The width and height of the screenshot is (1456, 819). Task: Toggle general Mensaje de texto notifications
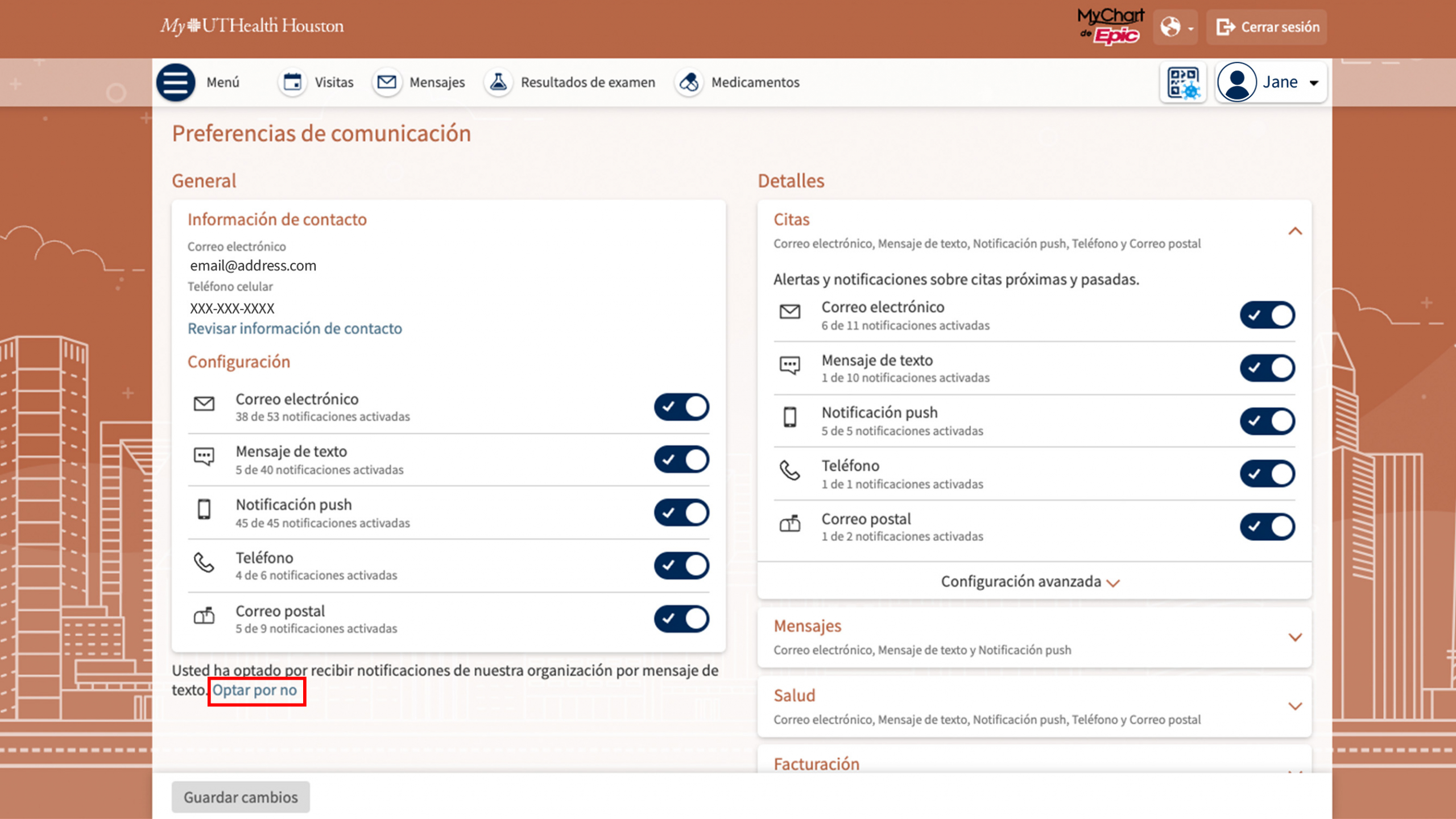click(681, 460)
